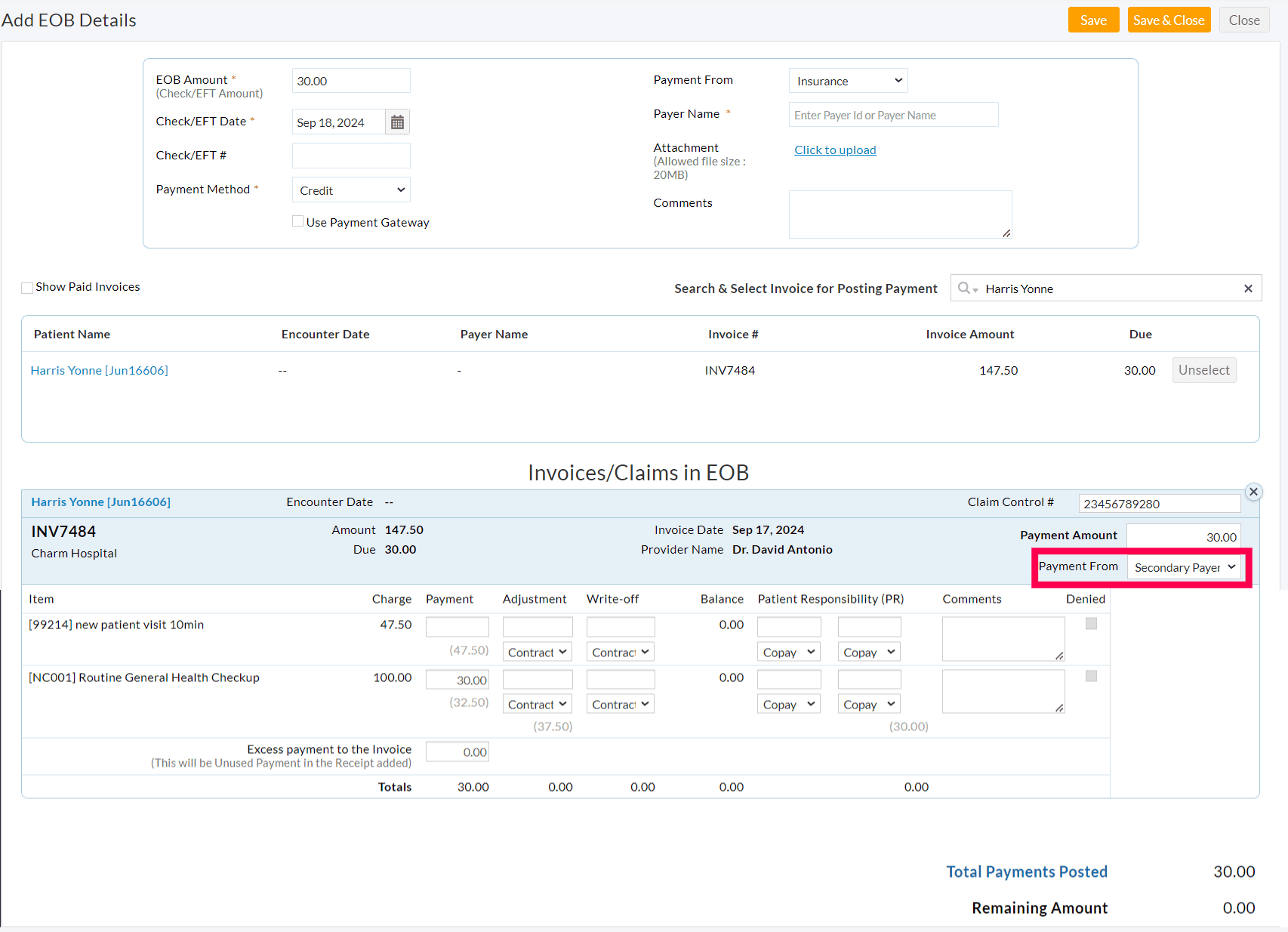Remove INV7484 claim card from the EOB
This screenshot has width=1288, height=932.
tap(1253, 491)
